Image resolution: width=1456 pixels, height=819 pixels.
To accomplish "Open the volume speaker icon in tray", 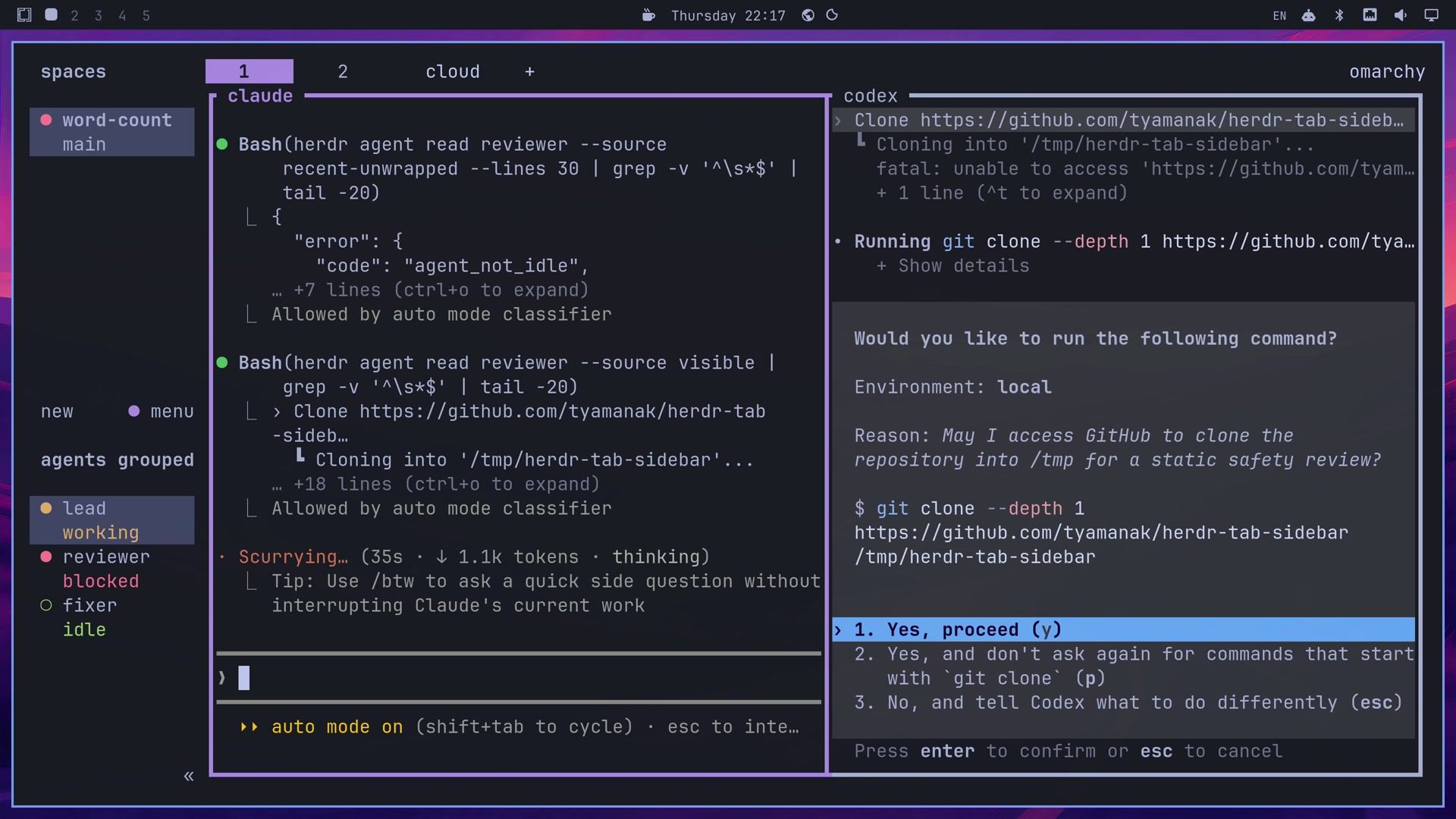I will [1400, 15].
